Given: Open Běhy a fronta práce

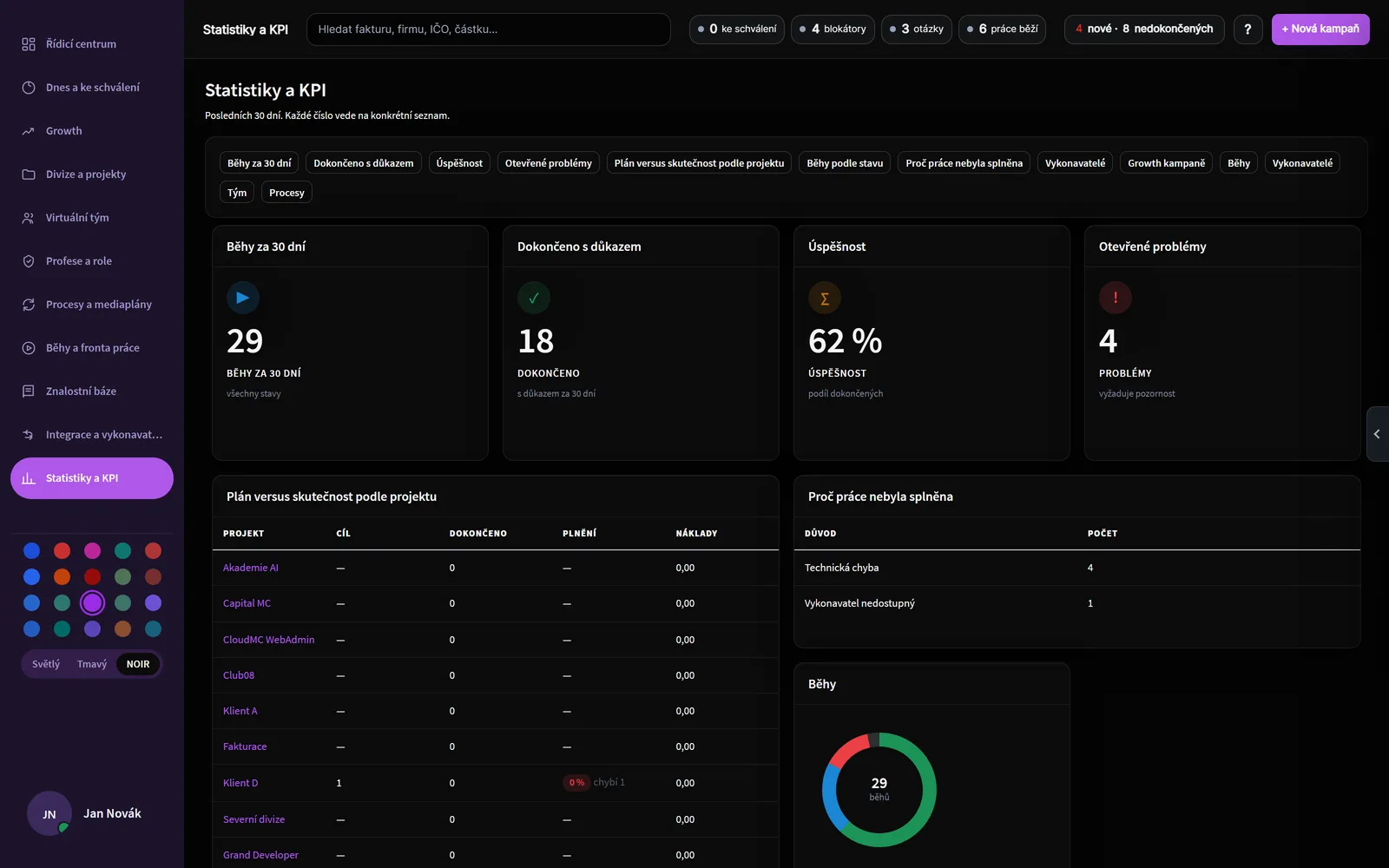Looking at the screenshot, I should (x=92, y=348).
